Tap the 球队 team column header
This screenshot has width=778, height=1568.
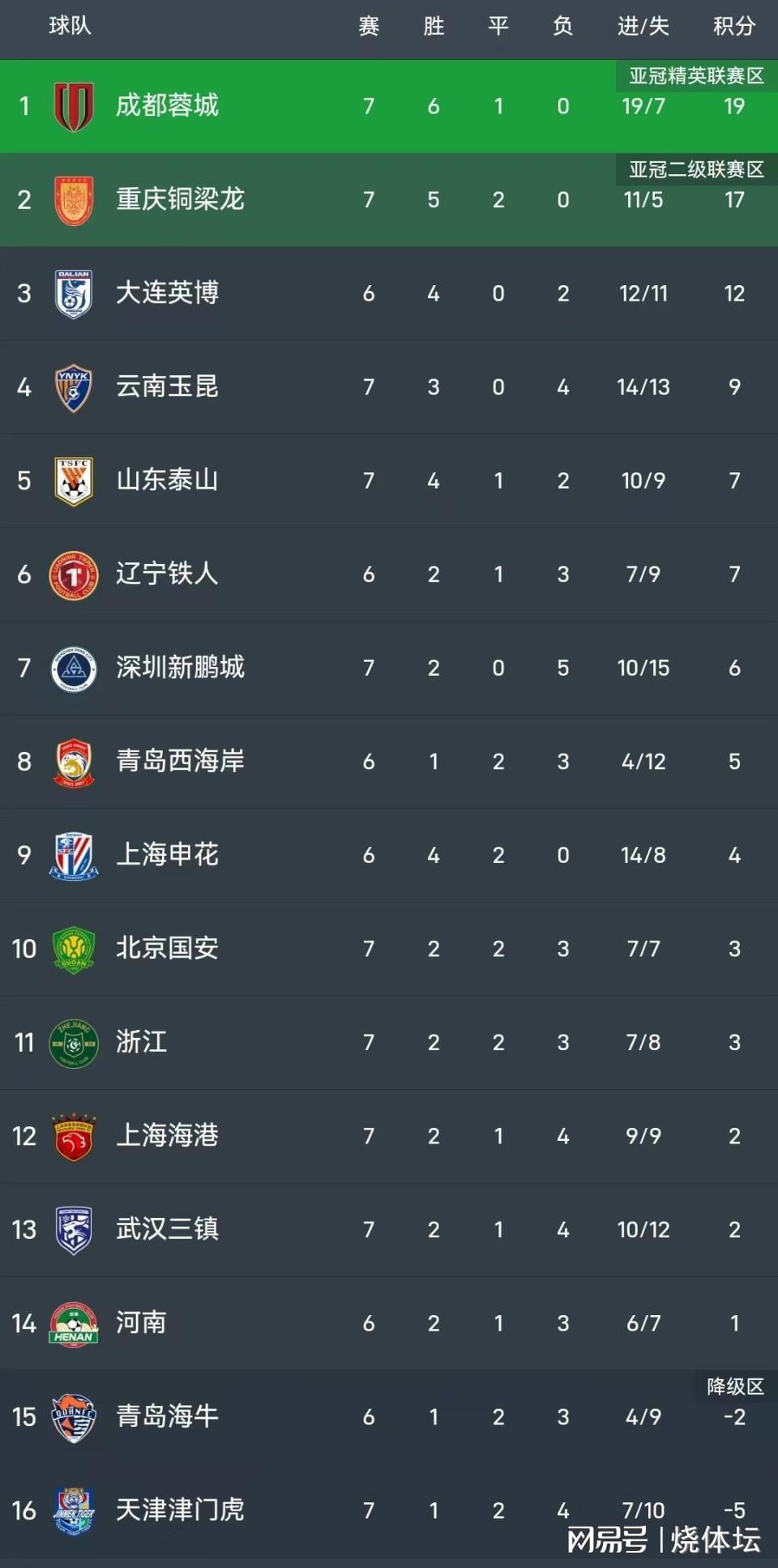tap(70, 26)
